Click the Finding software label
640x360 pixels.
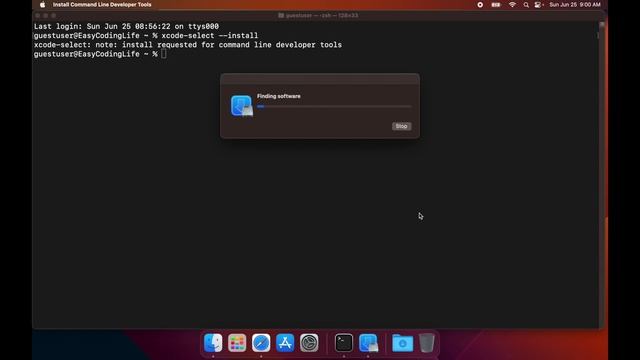(x=279, y=96)
